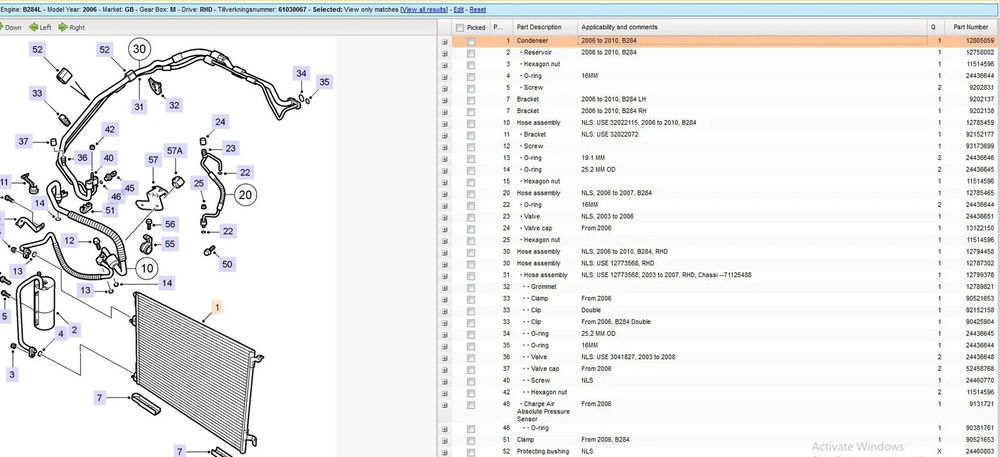Select callout 50 label on the diagram
1000x457 pixels.
(227, 264)
